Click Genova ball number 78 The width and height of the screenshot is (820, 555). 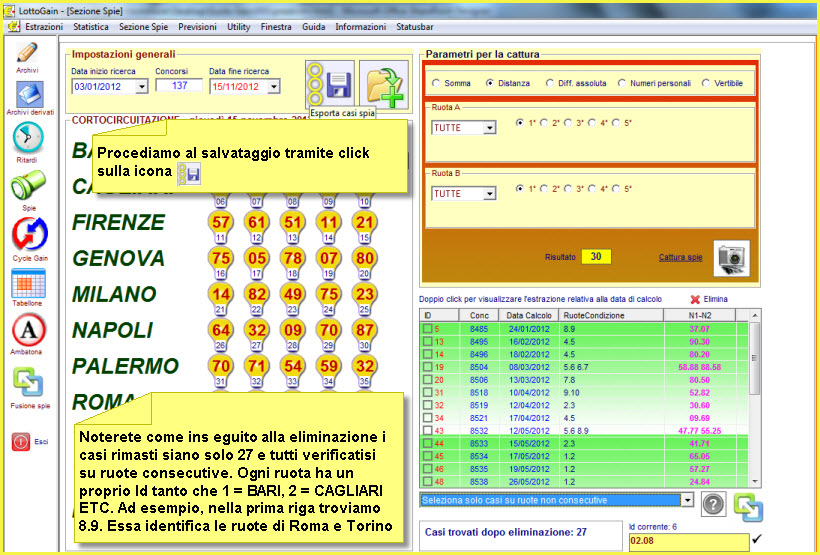click(x=292, y=258)
